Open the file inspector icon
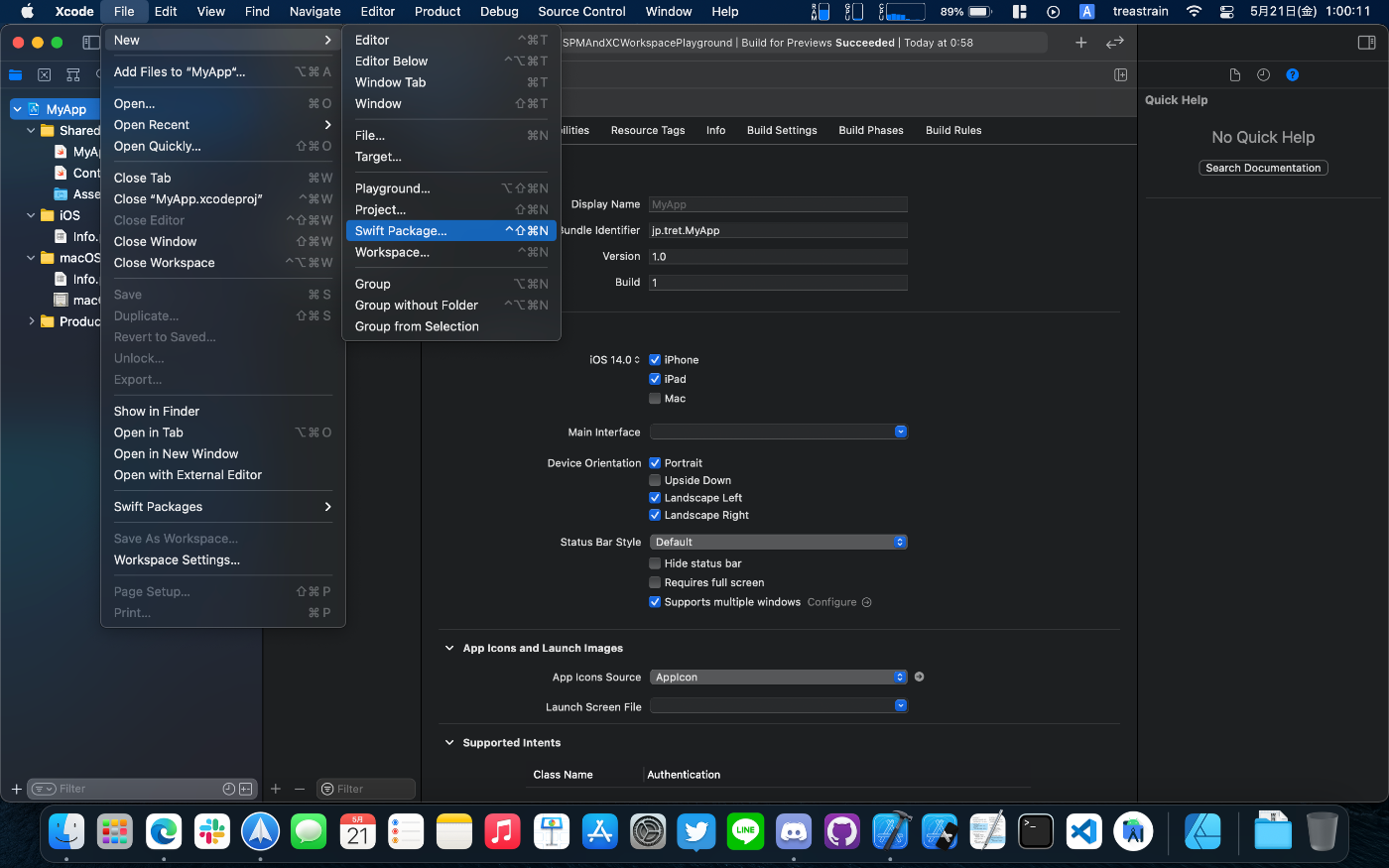Image resolution: width=1389 pixels, height=868 pixels. (1234, 75)
